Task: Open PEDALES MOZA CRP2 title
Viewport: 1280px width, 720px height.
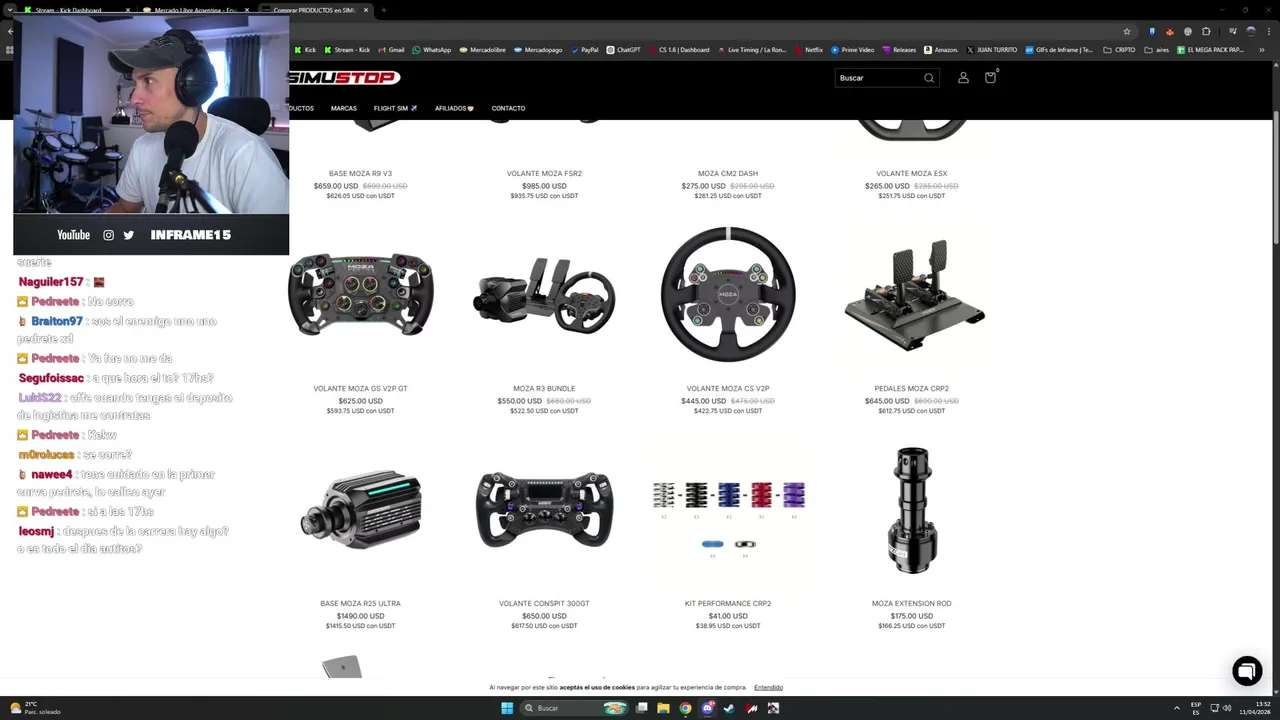Action: [x=911, y=388]
